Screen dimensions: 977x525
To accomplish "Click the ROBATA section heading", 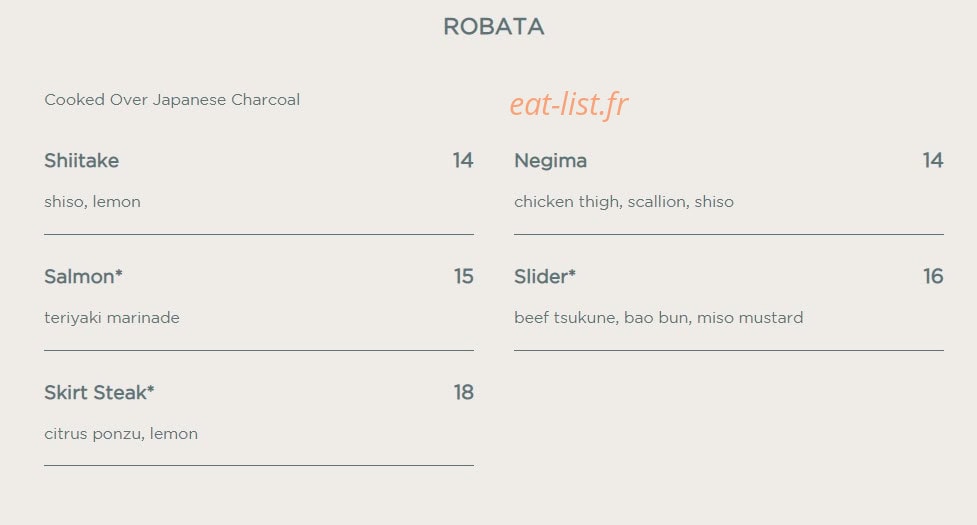I will coord(493,27).
